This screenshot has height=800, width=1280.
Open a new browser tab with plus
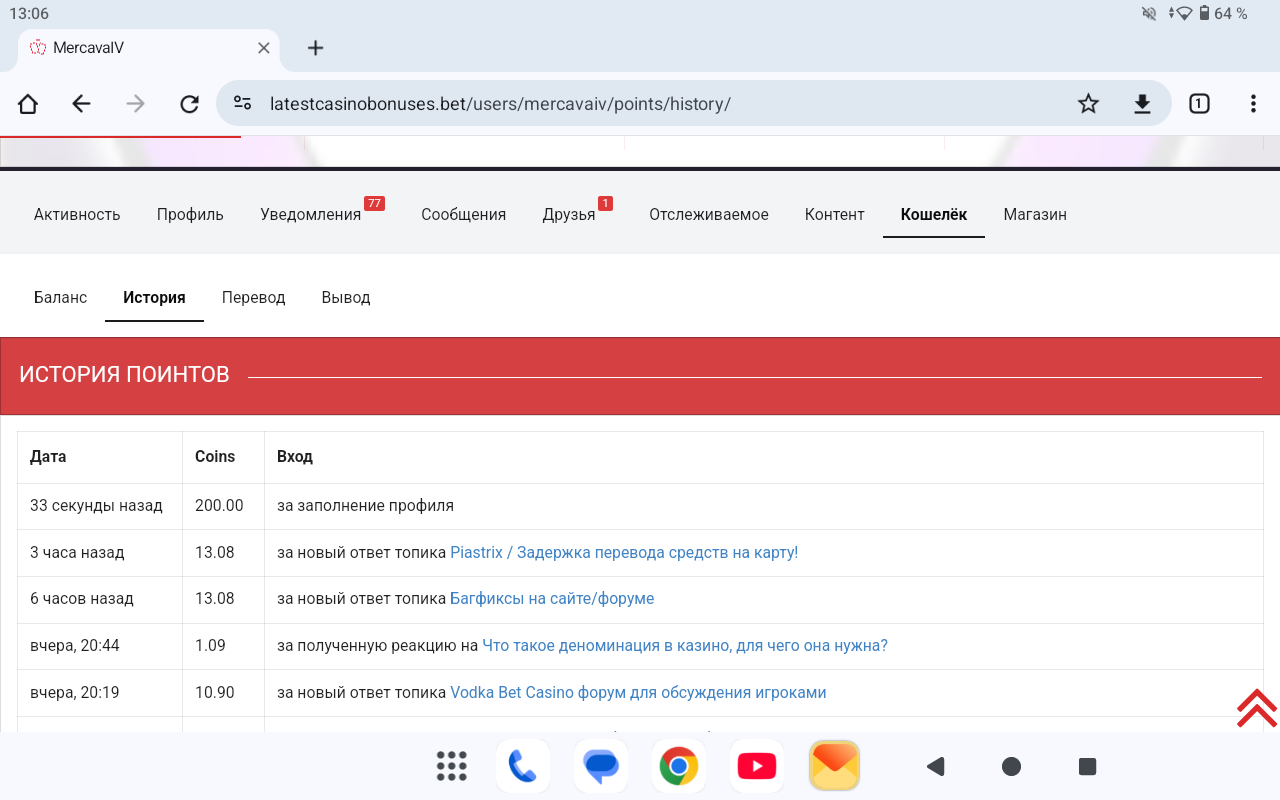tap(315, 48)
